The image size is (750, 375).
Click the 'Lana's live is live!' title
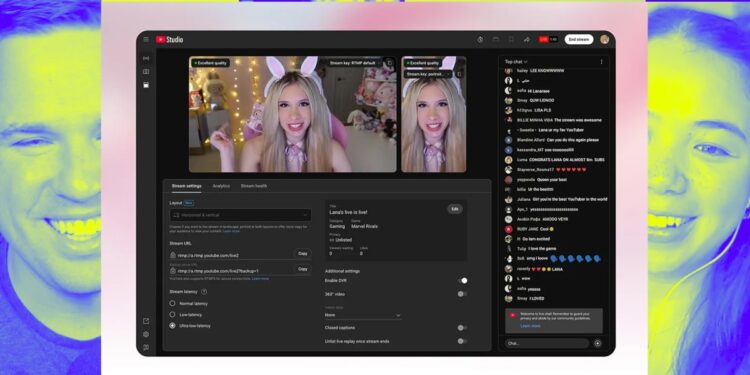(348, 212)
